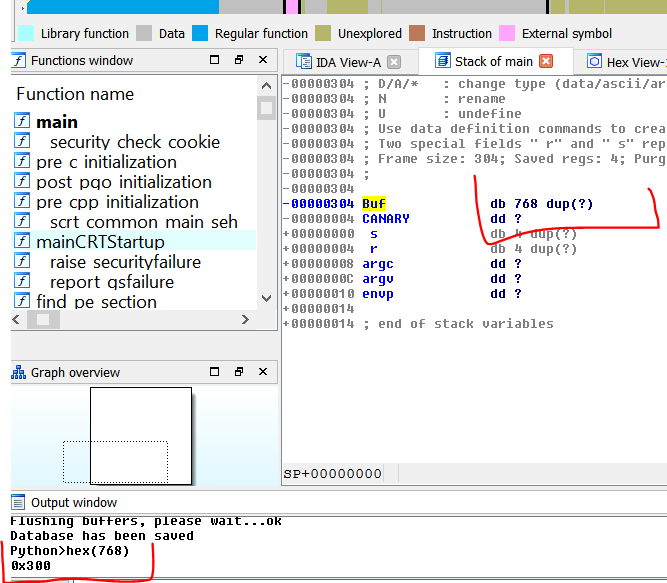Image resolution: width=667 pixels, height=583 pixels.
Task: Click the icon beside mainCRTStartup function
Action: point(22,242)
